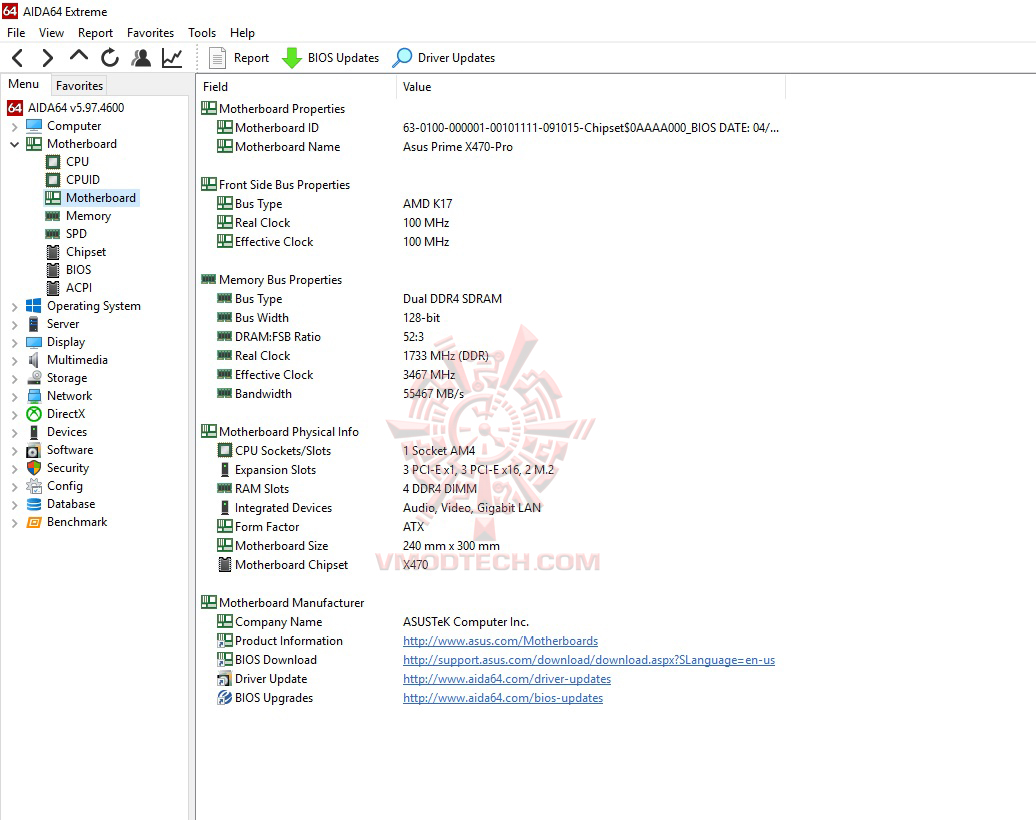Open the Chipset tree item
This screenshot has height=820, width=1036.
coord(76,252)
